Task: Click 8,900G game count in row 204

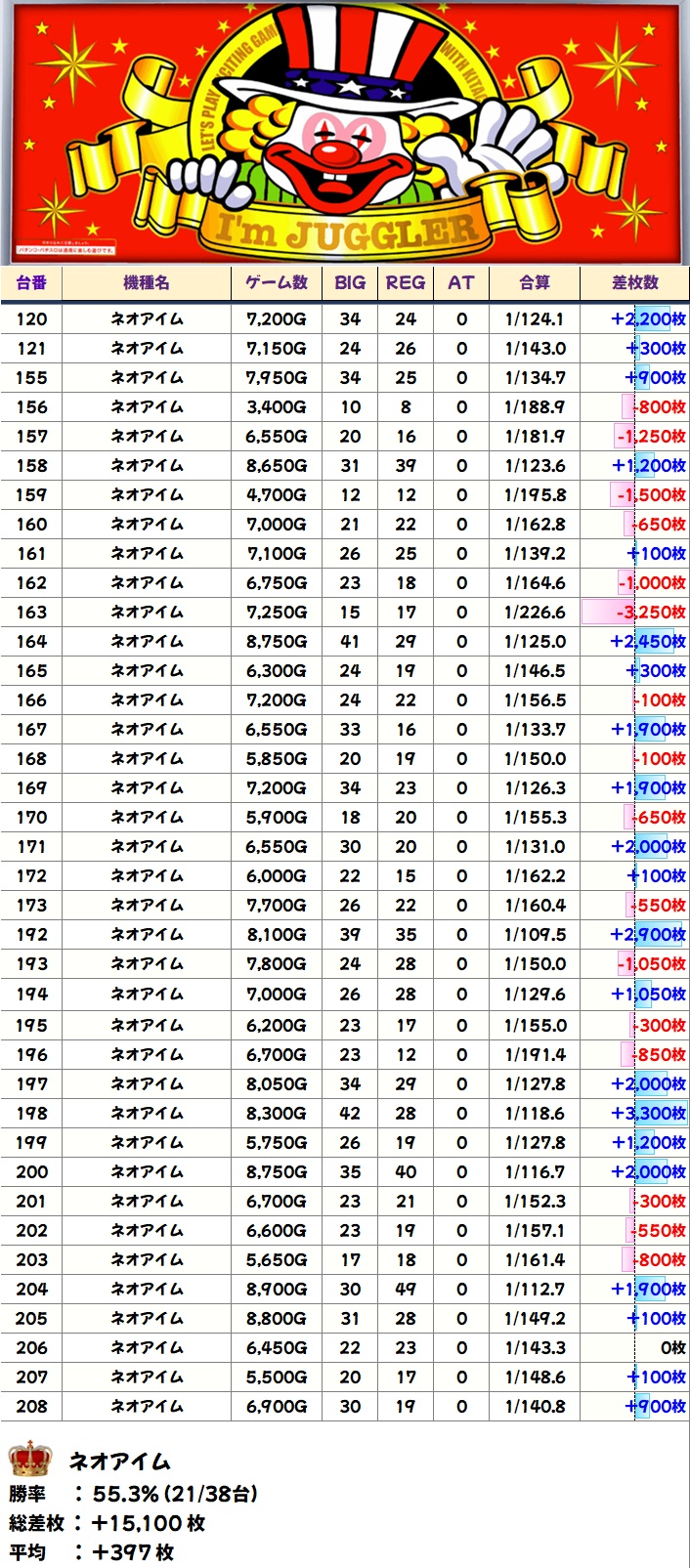Action: [276, 1289]
